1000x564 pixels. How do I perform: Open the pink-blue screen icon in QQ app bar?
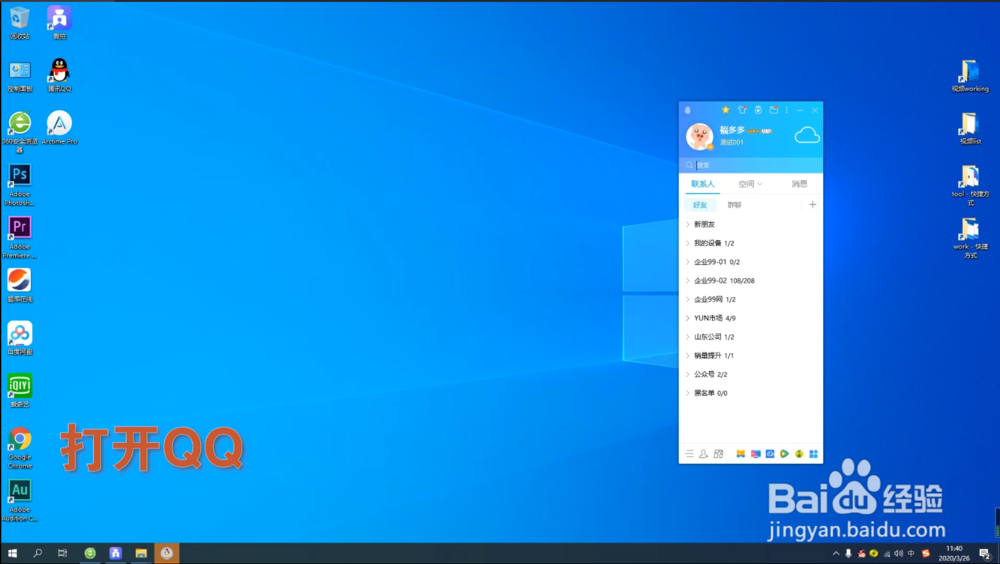pyautogui.click(x=756, y=454)
